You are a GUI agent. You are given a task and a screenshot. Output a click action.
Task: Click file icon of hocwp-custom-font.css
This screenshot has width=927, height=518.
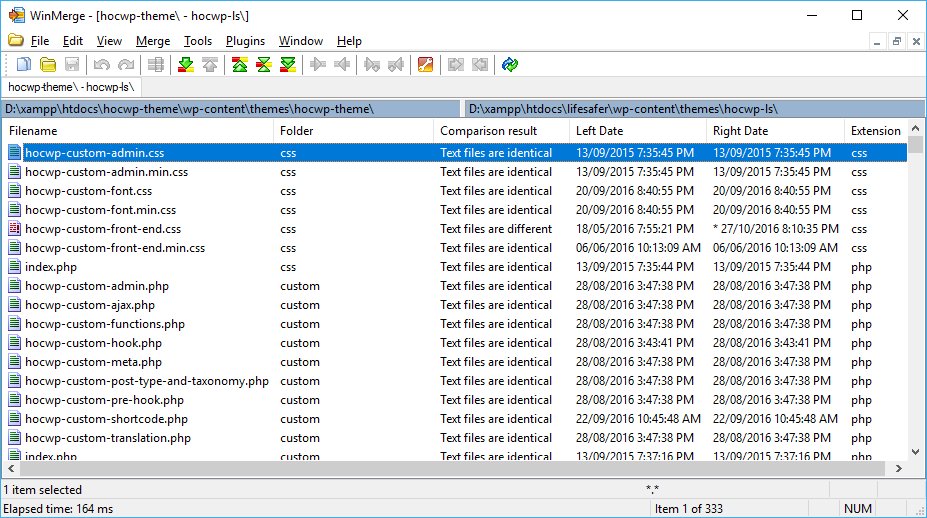coord(15,191)
